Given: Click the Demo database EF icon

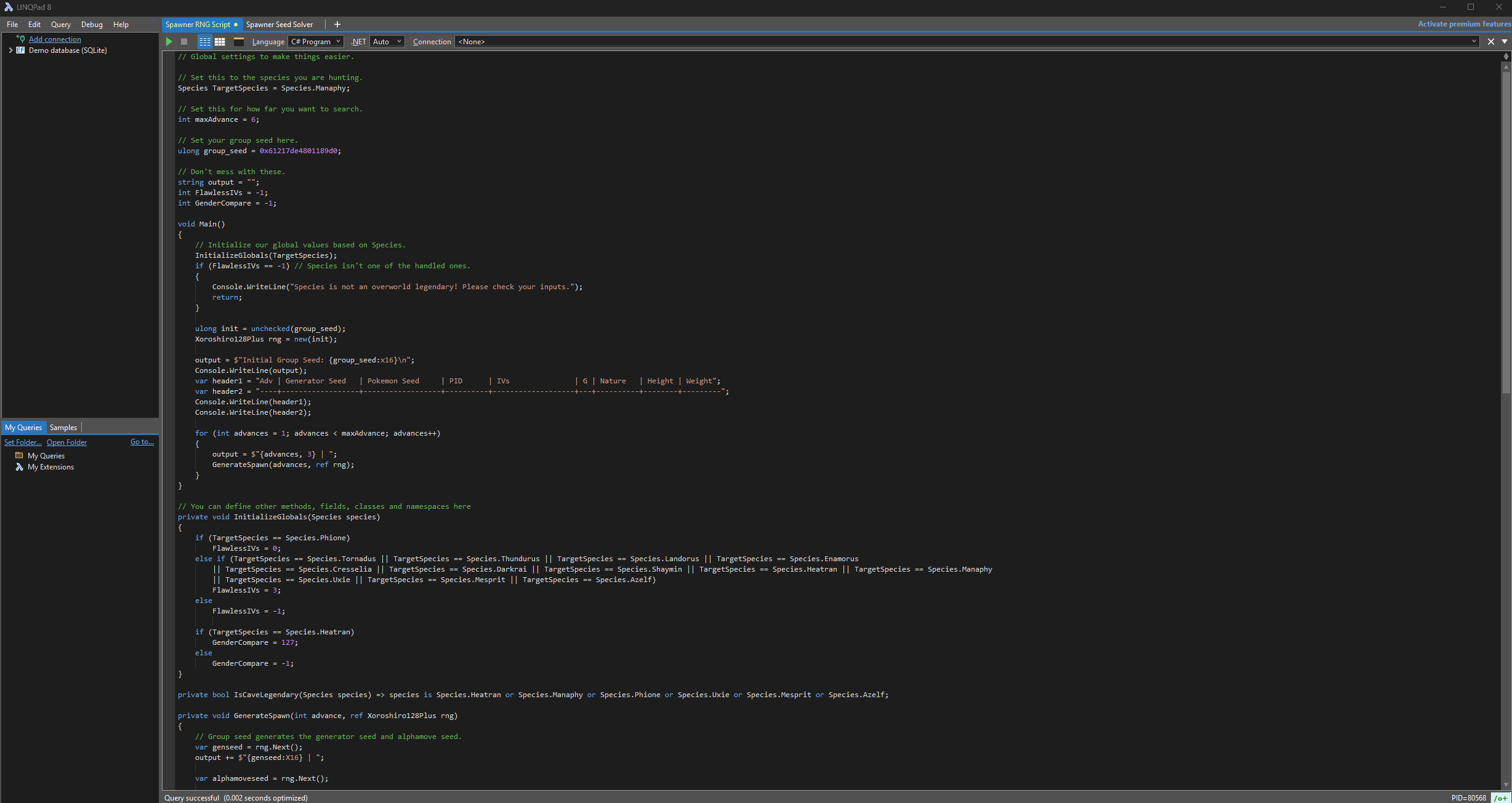Looking at the screenshot, I should (20, 50).
